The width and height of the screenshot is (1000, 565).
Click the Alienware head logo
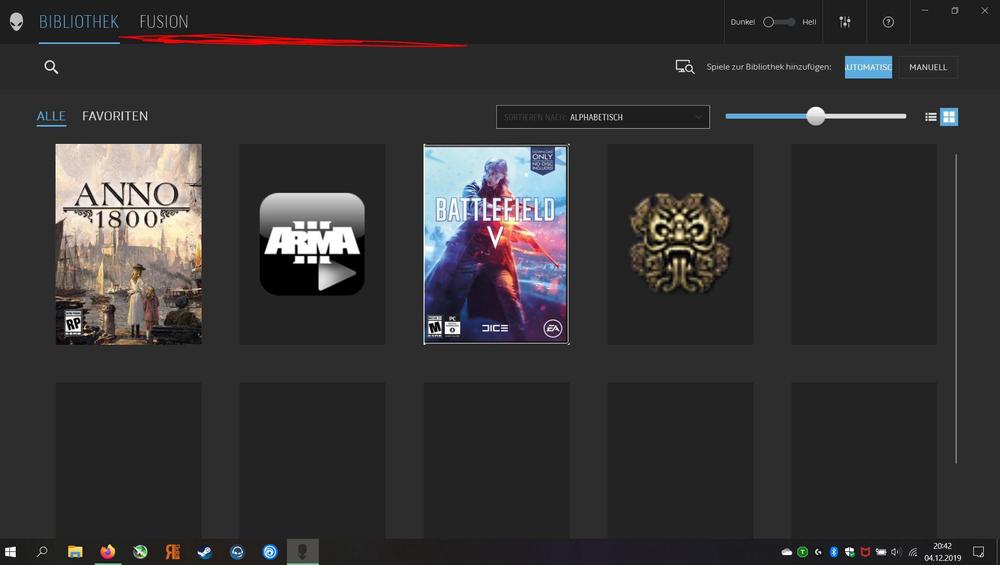pos(16,22)
